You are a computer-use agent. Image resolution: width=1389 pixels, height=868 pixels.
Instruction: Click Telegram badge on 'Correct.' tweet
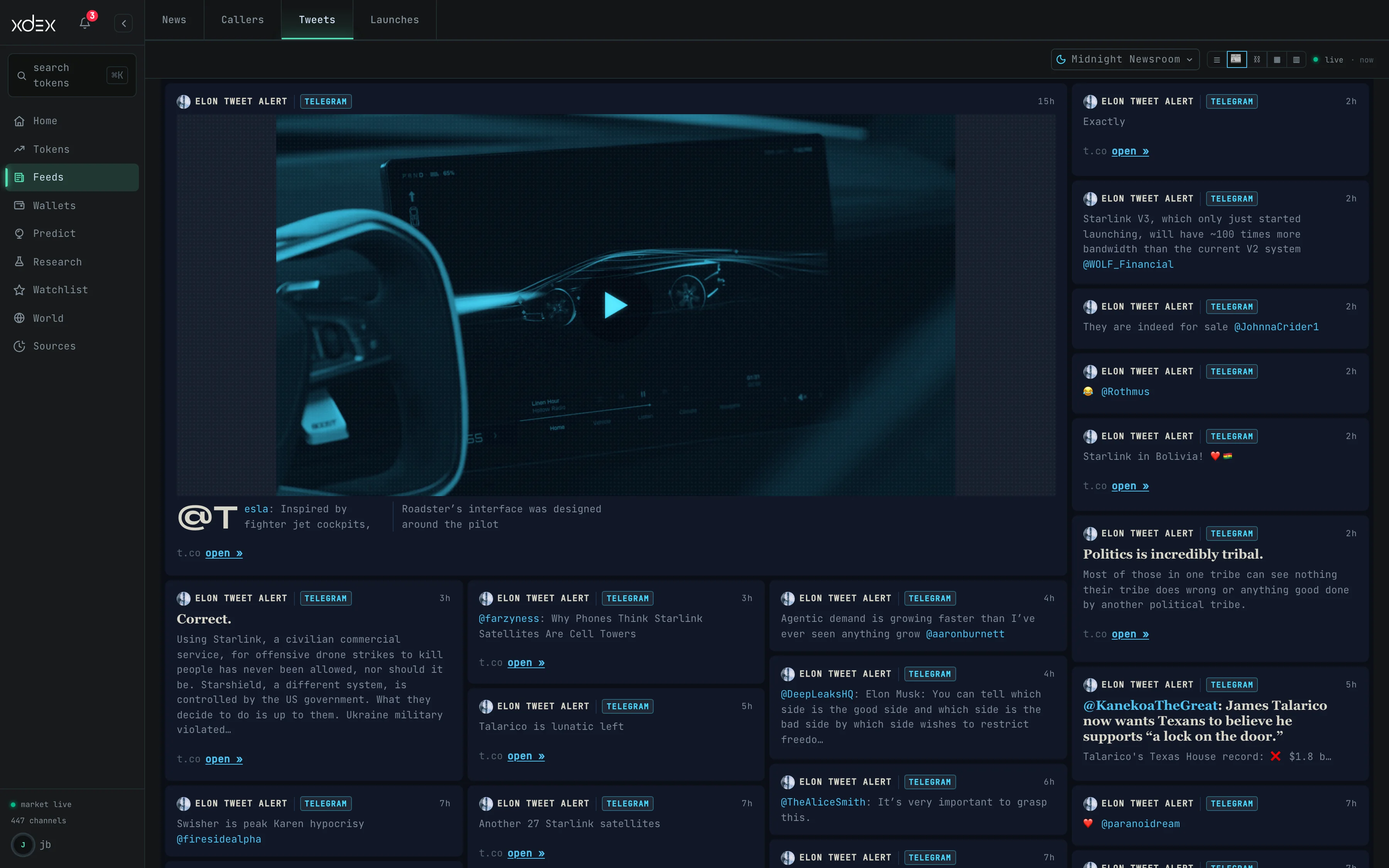click(325, 598)
